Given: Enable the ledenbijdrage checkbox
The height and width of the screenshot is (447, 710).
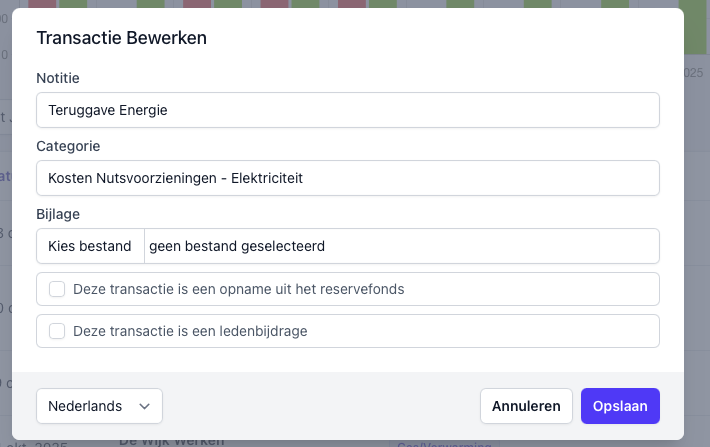Looking at the screenshot, I should (x=58, y=331).
